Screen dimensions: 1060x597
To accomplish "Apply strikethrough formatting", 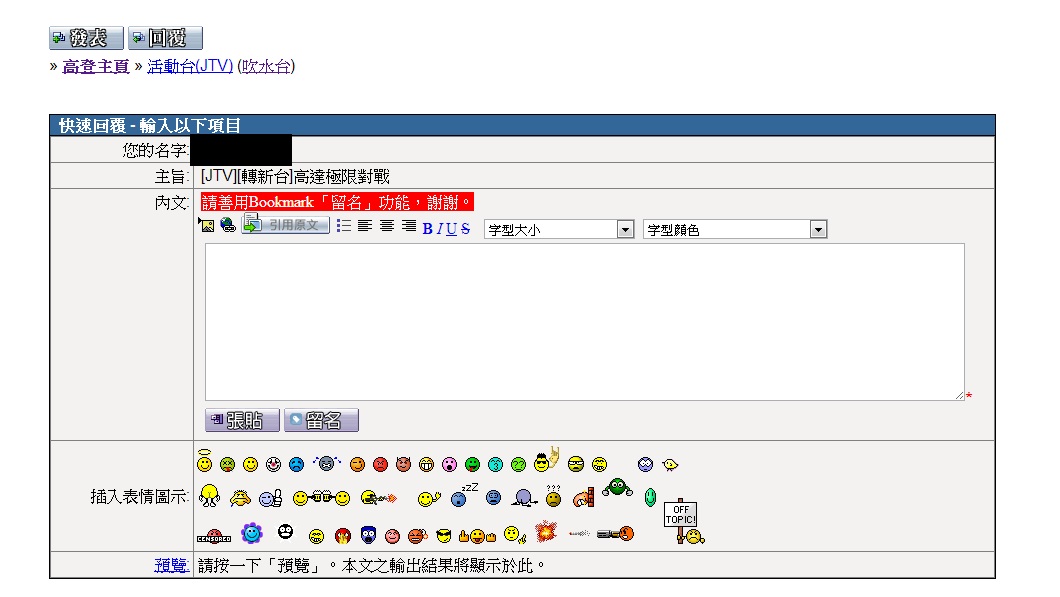I will [466, 229].
